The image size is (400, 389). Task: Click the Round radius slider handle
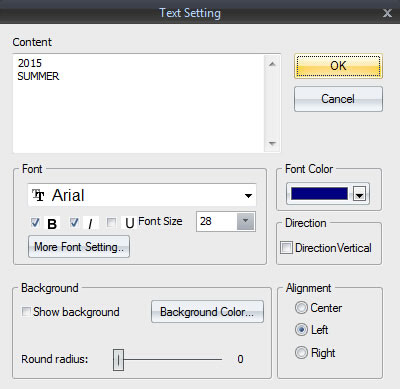tap(118, 360)
